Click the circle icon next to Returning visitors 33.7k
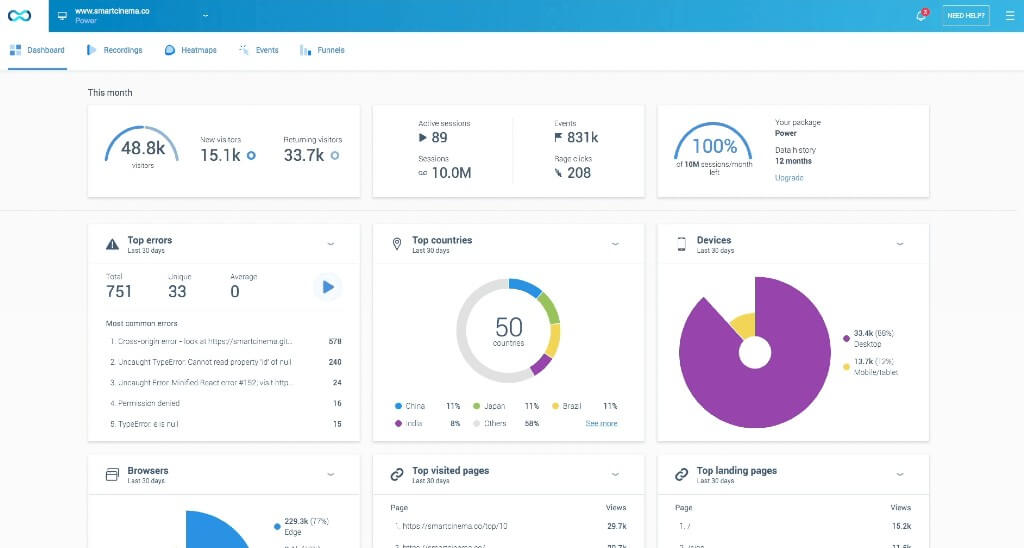 point(334,155)
